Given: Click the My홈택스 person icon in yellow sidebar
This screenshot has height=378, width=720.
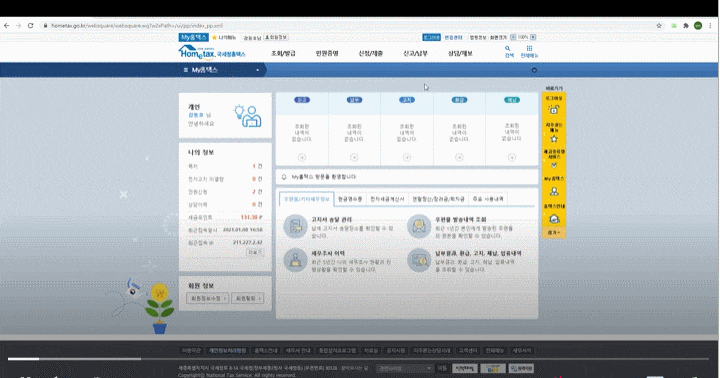Looking at the screenshot, I should [x=554, y=191].
